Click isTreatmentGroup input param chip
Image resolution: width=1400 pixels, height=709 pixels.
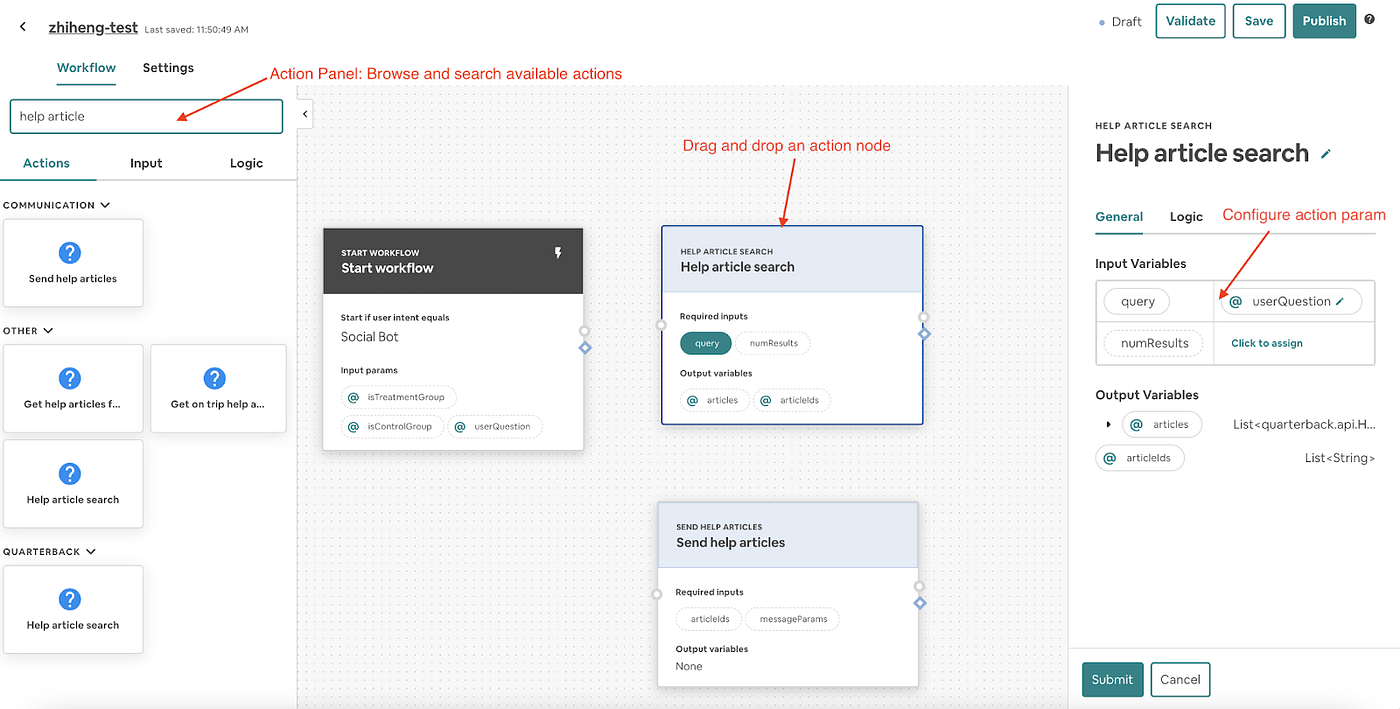398,397
